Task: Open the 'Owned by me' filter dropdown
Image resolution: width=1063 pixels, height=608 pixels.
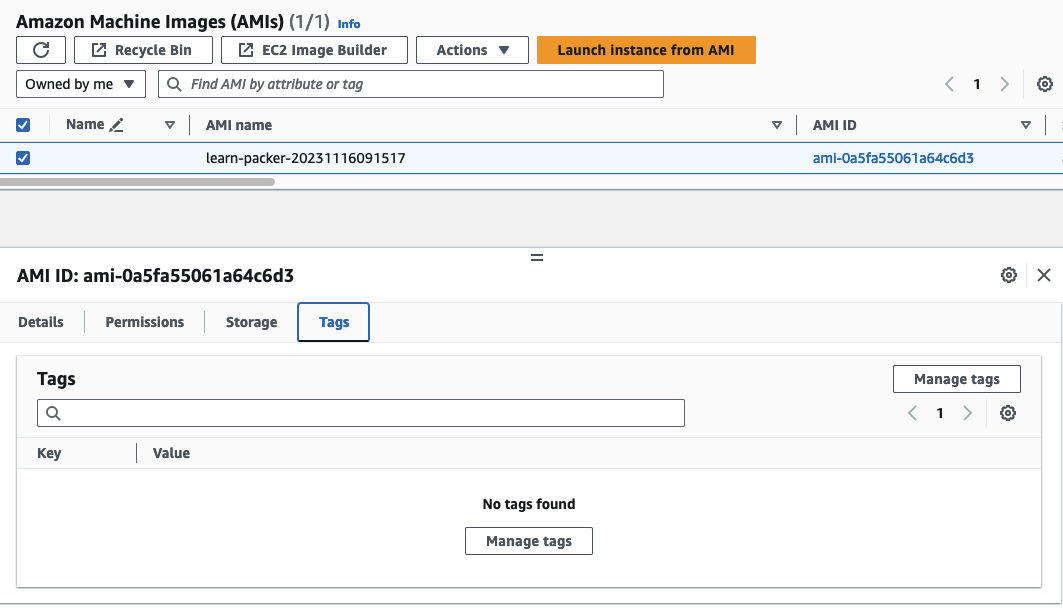Action: [x=81, y=84]
